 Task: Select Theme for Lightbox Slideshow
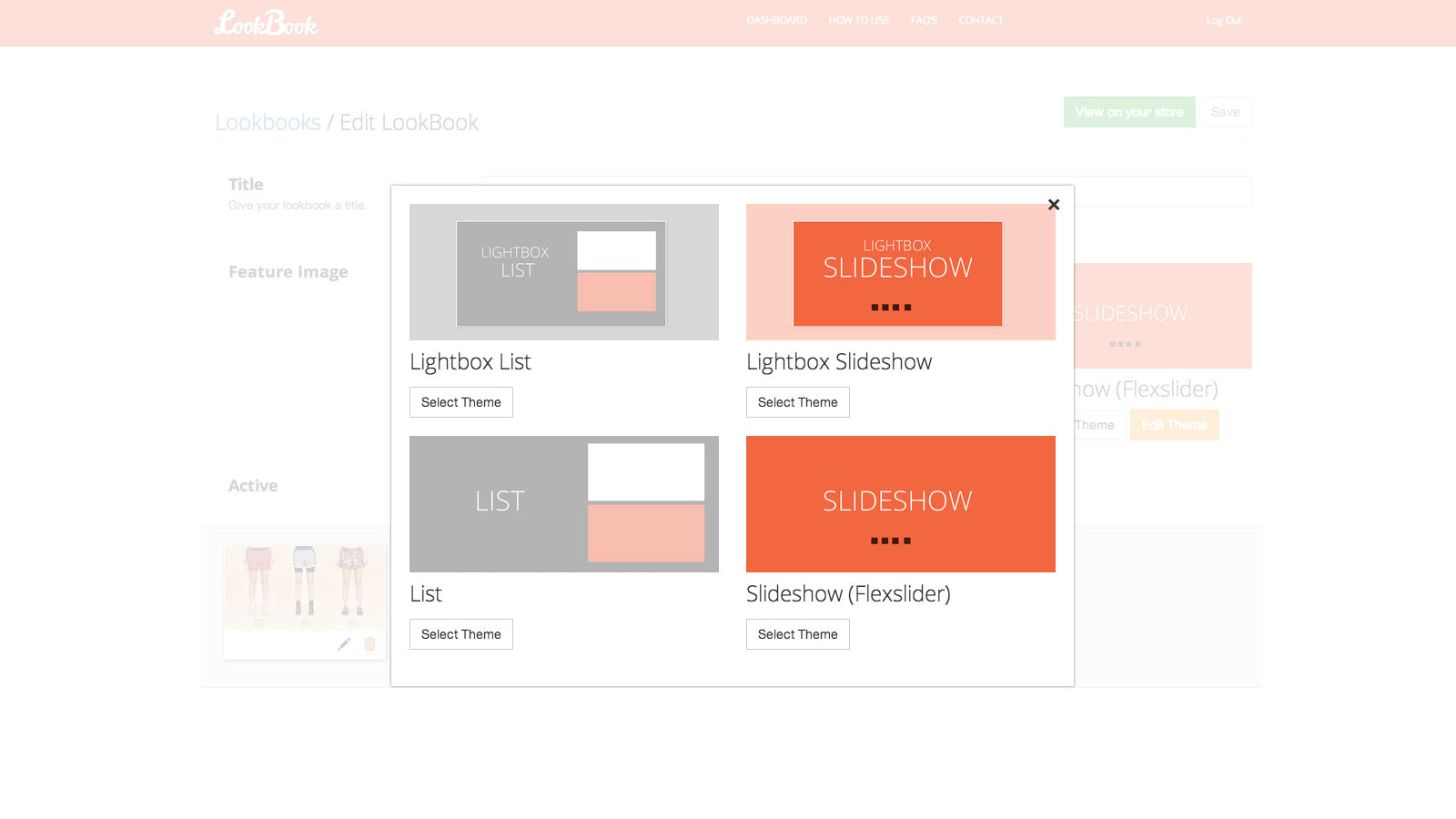[x=797, y=401]
